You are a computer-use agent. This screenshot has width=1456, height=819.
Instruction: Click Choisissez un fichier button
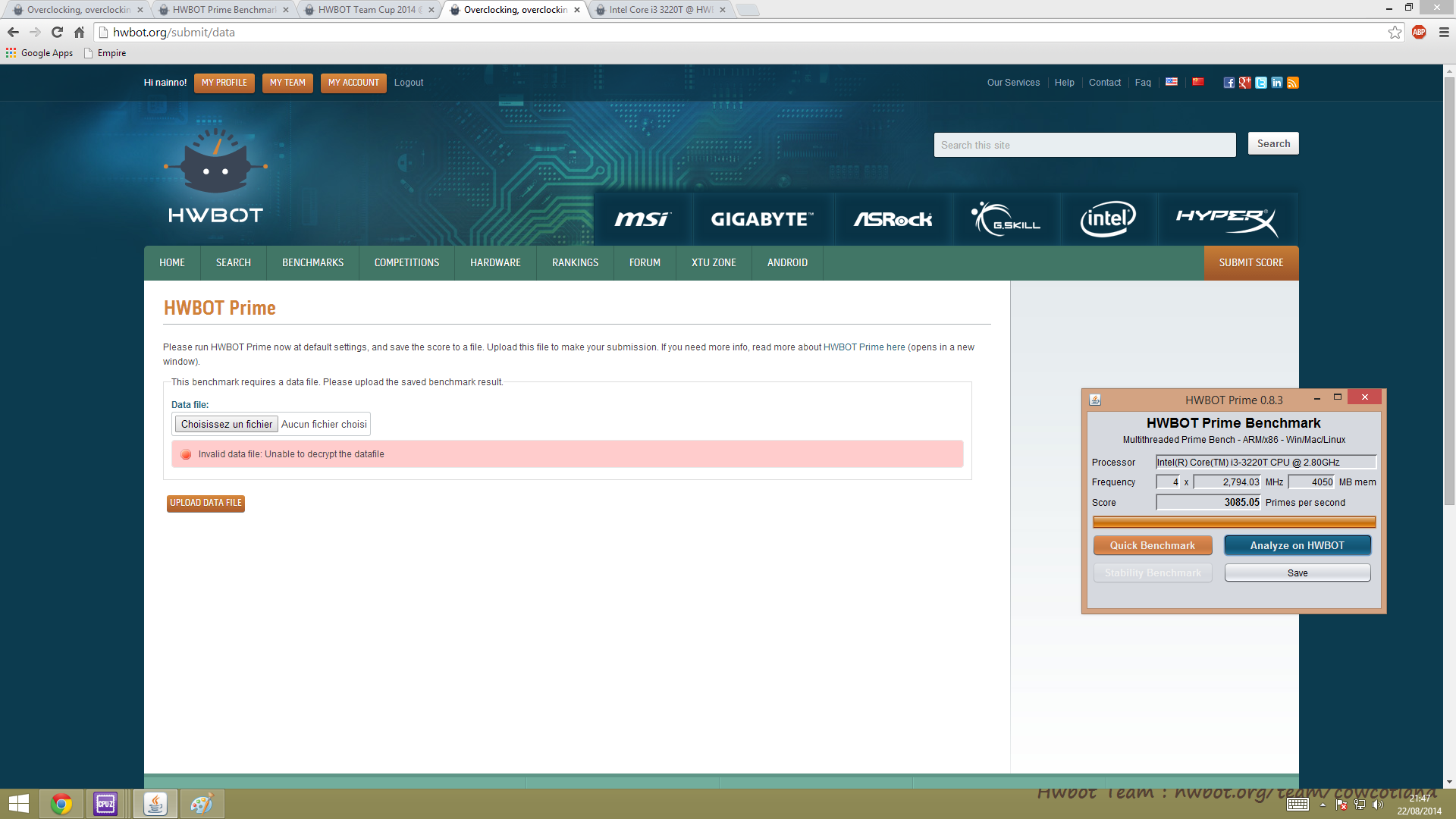tap(227, 424)
